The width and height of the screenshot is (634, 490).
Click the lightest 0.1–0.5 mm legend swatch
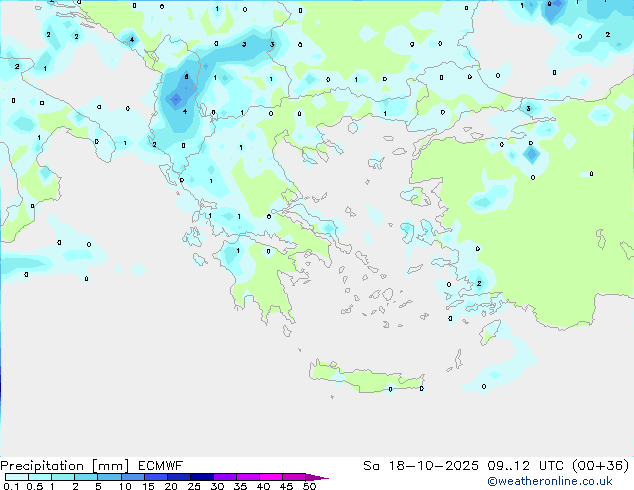(x=17, y=477)
